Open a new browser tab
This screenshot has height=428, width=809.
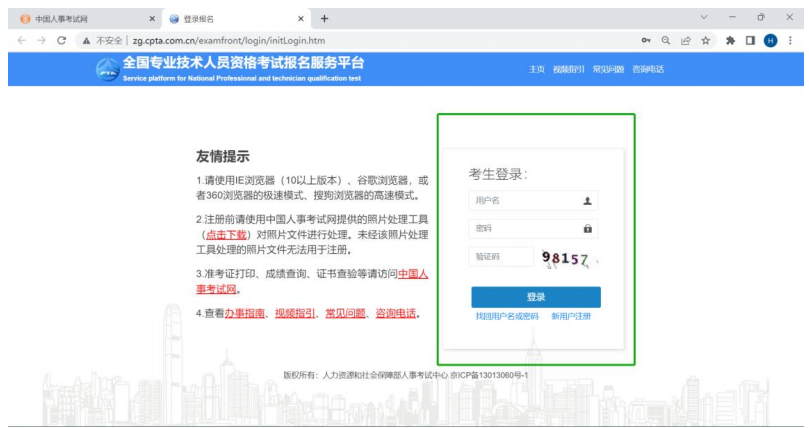coord(324,18)
